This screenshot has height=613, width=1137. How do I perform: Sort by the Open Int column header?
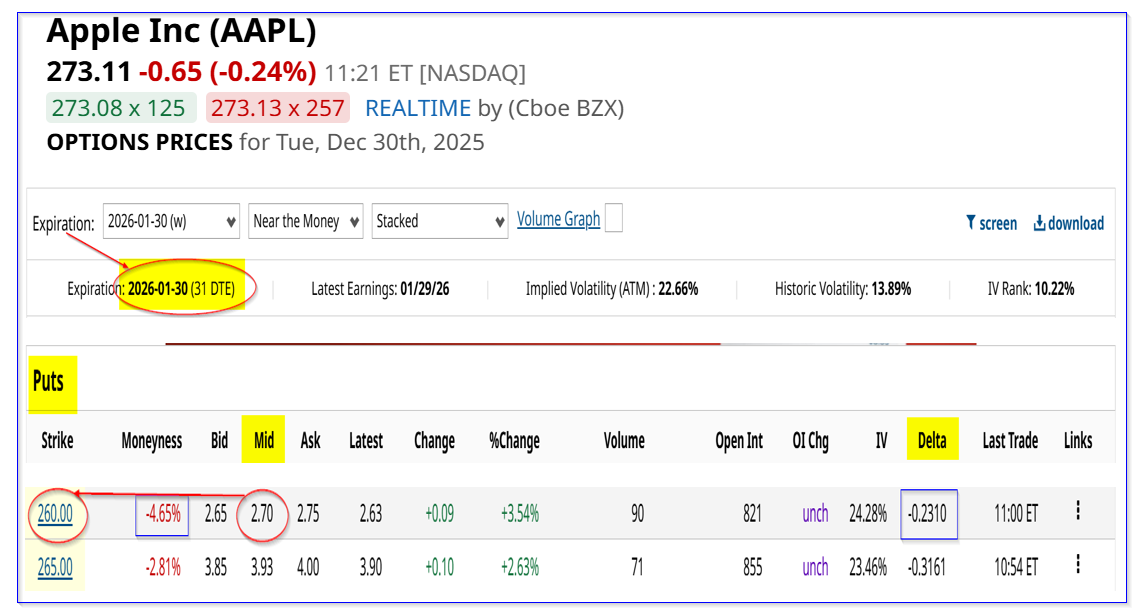click(x=739, y=440)
